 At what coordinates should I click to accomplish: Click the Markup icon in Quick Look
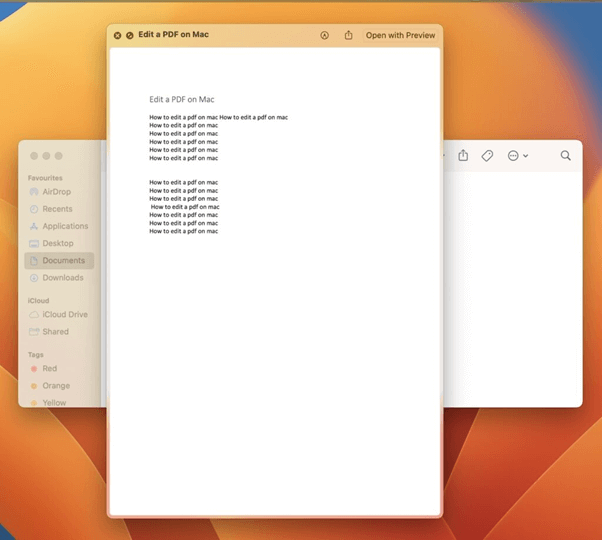pos(324,35)
